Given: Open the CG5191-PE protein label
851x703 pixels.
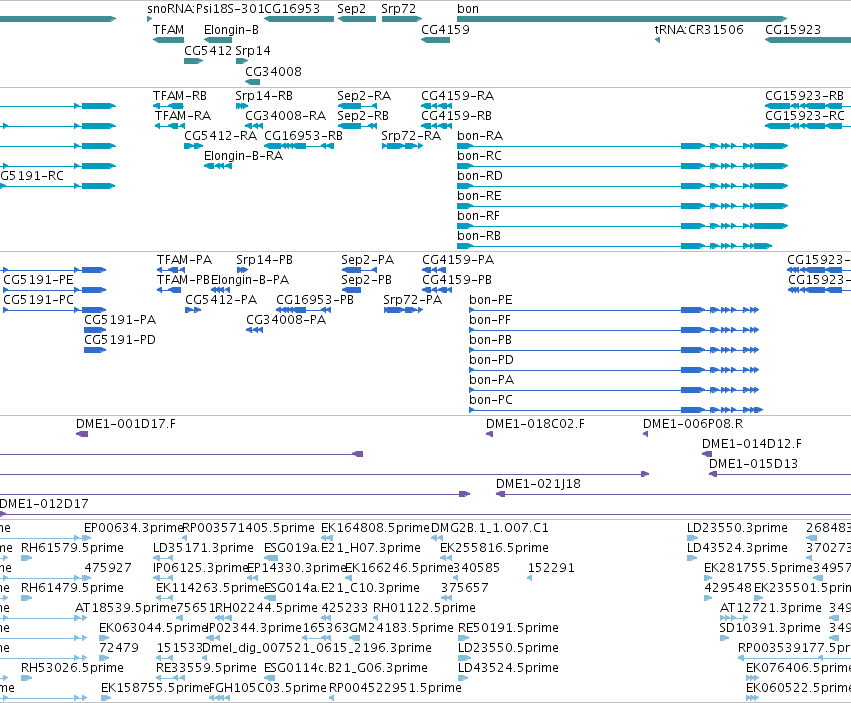Looking at the screenshot, I should 39,280.
